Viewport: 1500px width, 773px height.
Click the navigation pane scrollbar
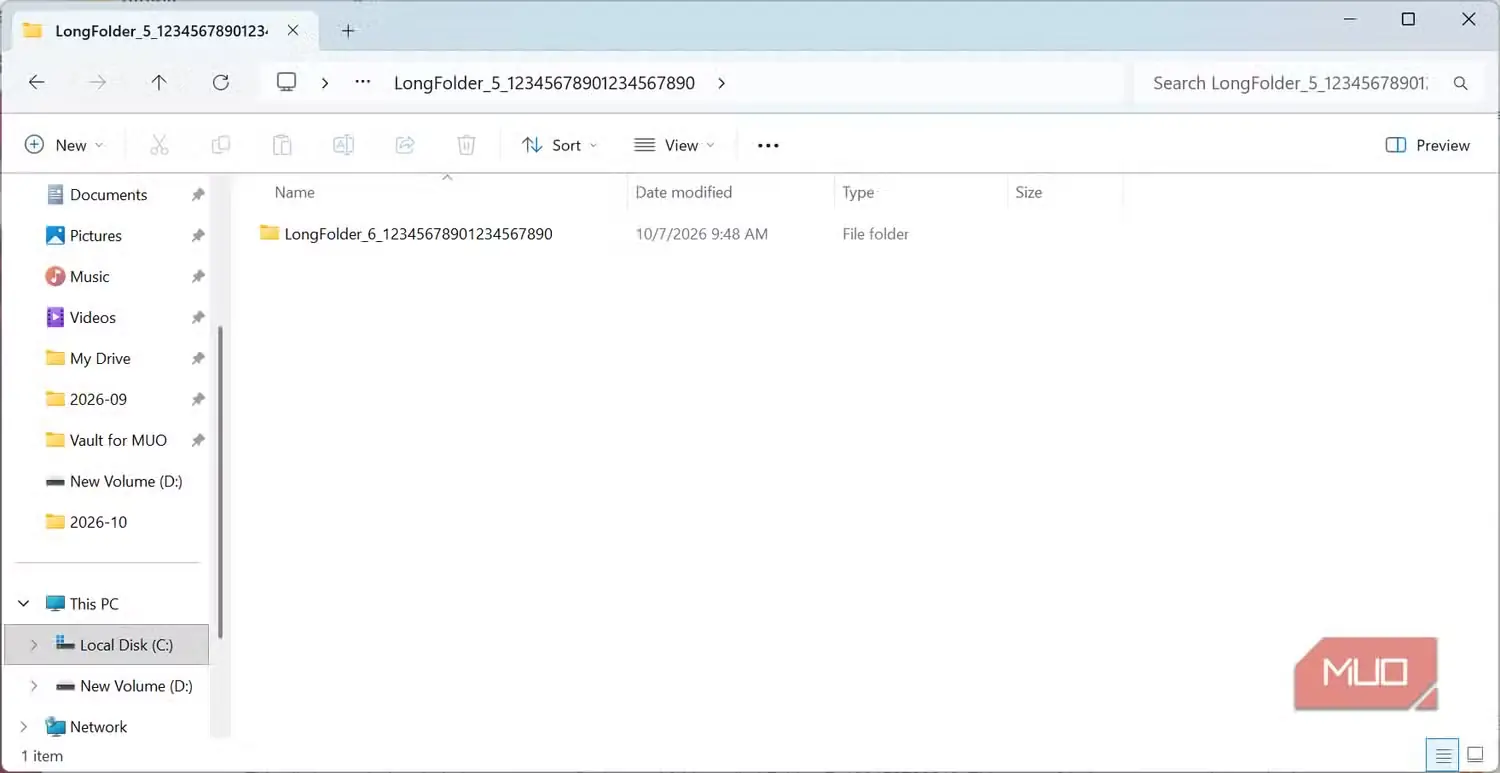pyautogui.click(x=220, y=480)
